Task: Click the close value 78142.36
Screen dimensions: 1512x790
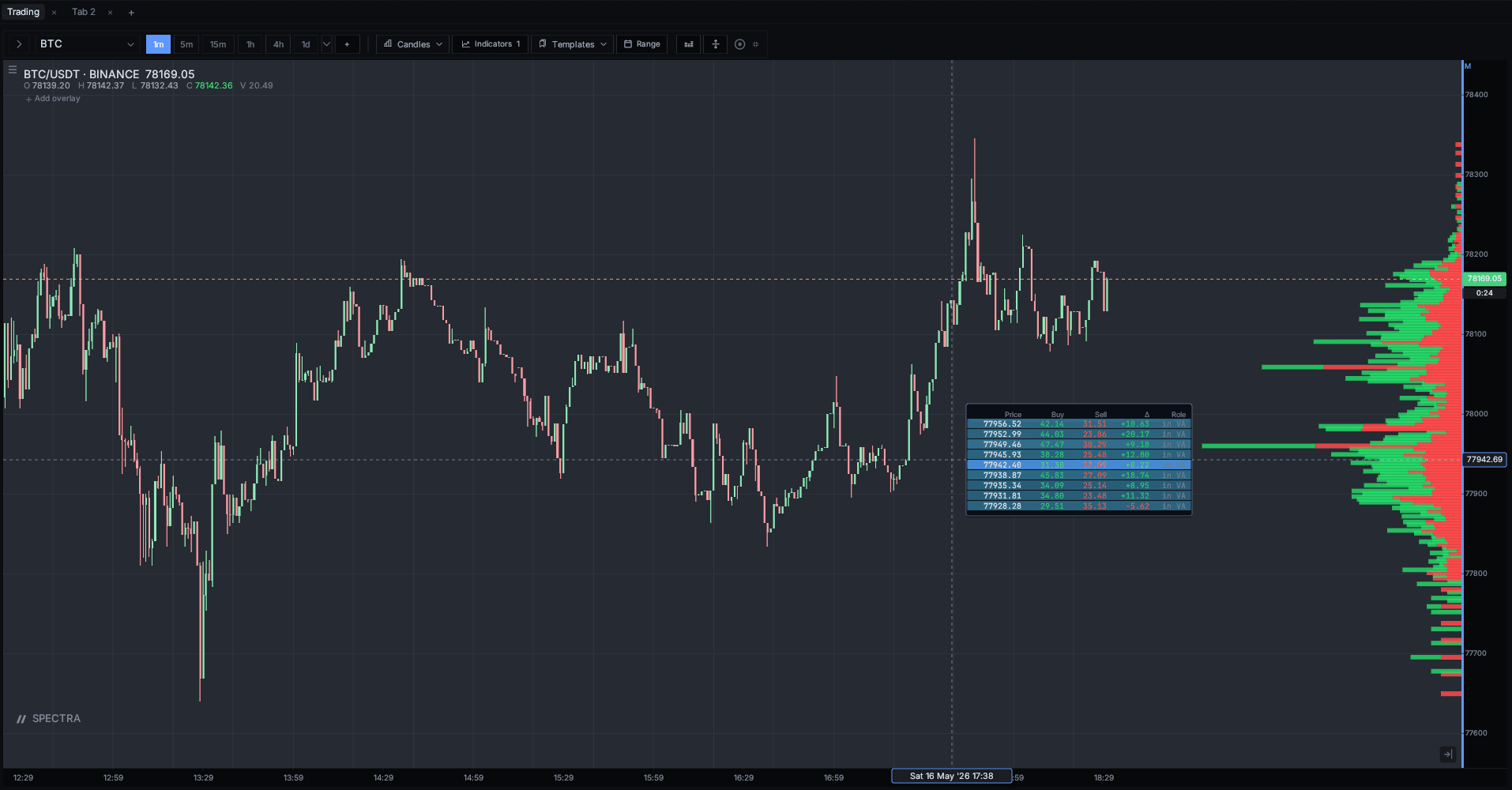Action: (x=213, y=86)
